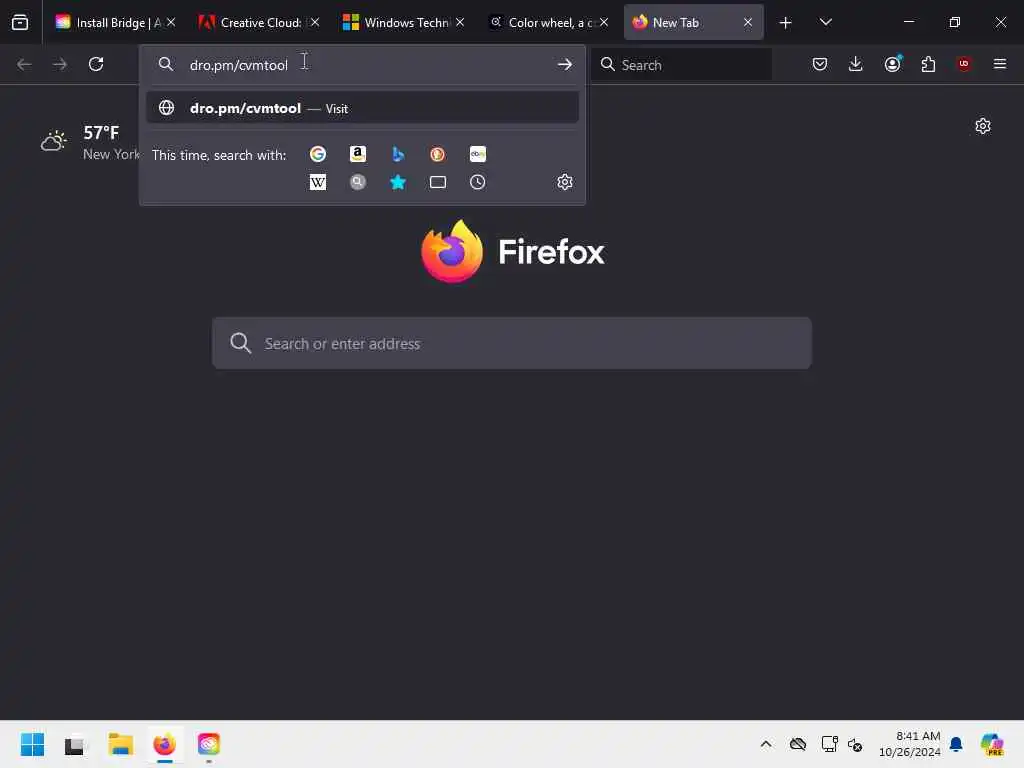1024x768 pixels.
Task: Close the Install Bridge tab
Action: pos(171,22)
